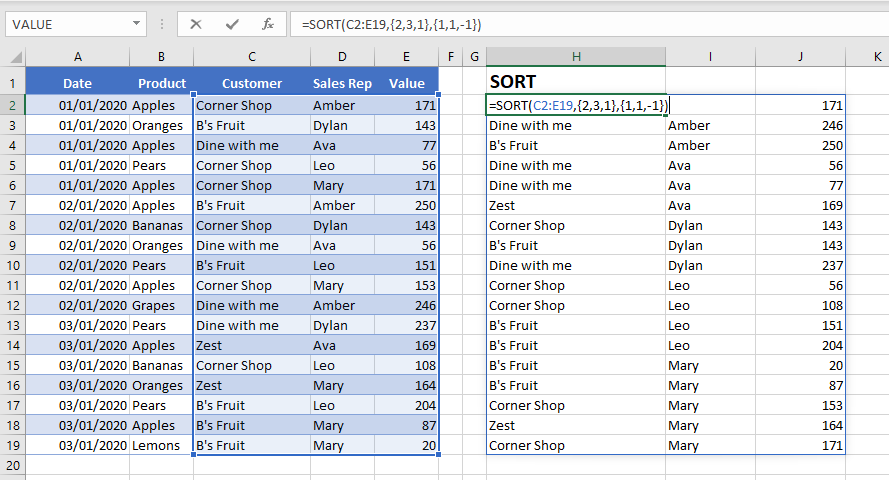Select row 19 header

12,445
